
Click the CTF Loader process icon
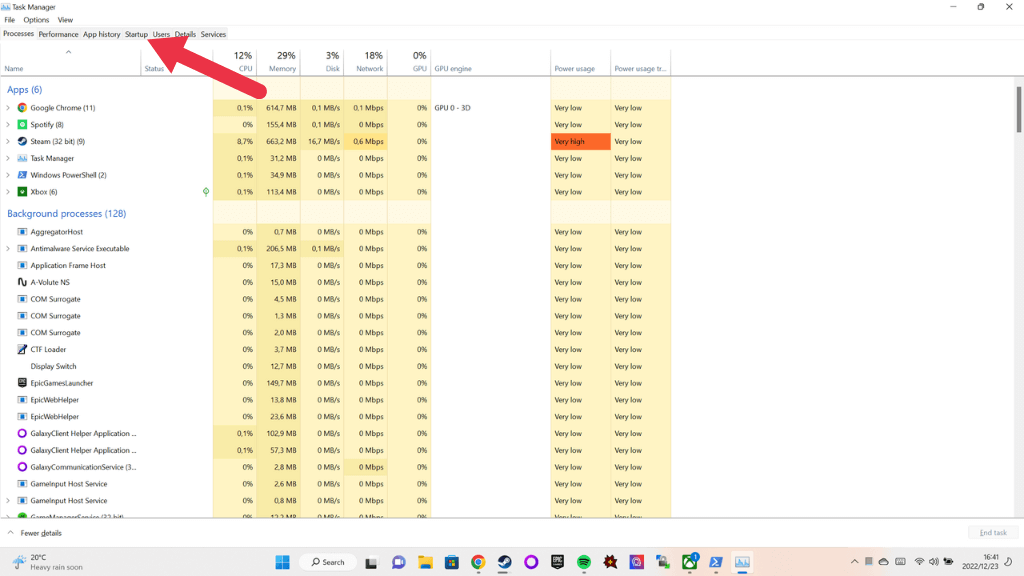[22, 350]
